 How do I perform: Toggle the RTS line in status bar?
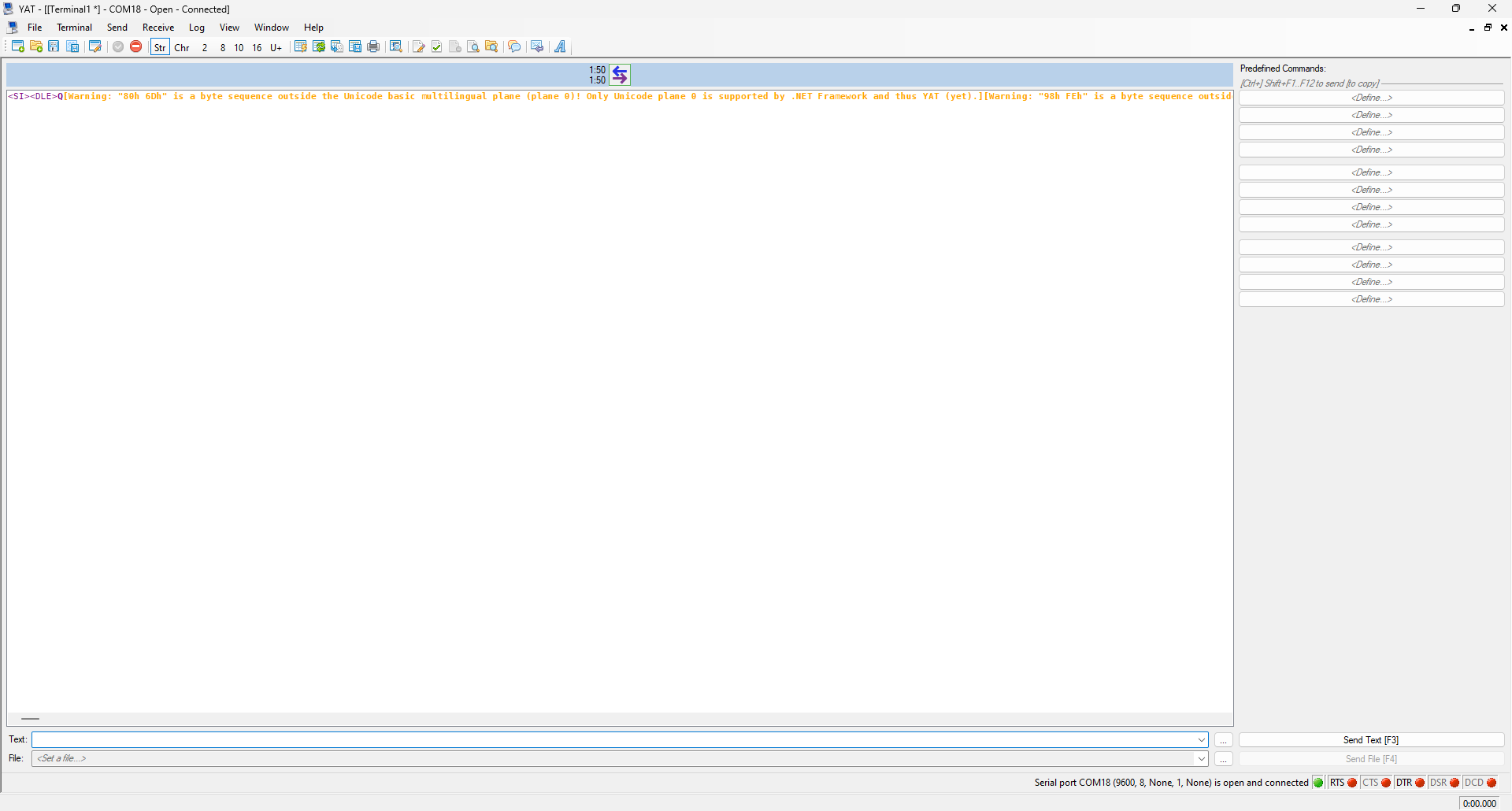coord(1343,783)
